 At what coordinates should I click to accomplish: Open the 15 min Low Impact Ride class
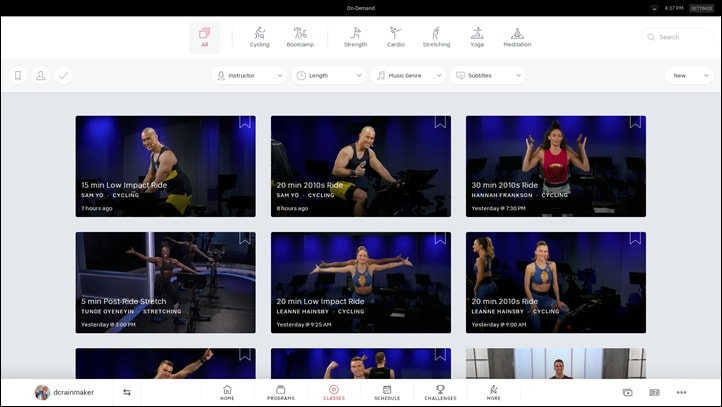pyautogui.click(x=165, y=166)
